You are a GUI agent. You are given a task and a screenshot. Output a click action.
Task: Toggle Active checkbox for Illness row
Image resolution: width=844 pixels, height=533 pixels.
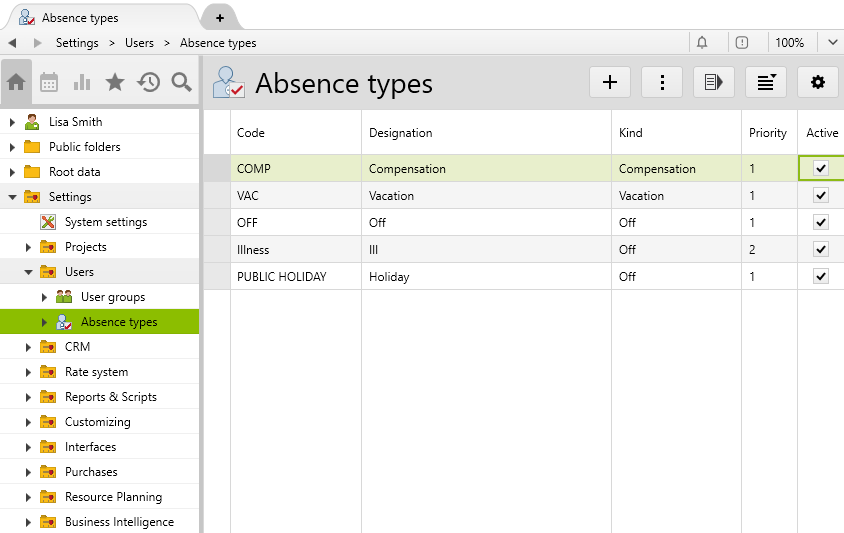(x=821, y=250)
